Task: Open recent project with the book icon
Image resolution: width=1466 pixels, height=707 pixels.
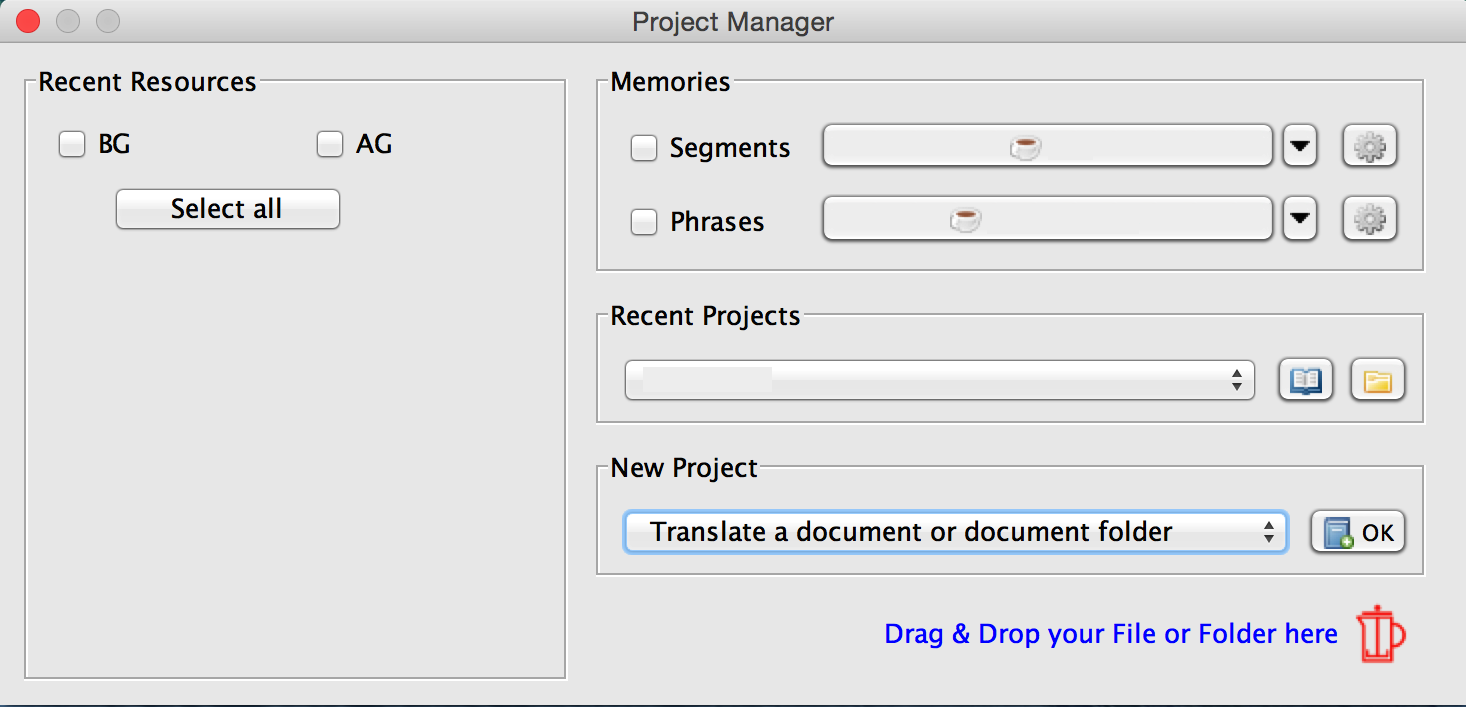Action: (x=1306, y=381)
